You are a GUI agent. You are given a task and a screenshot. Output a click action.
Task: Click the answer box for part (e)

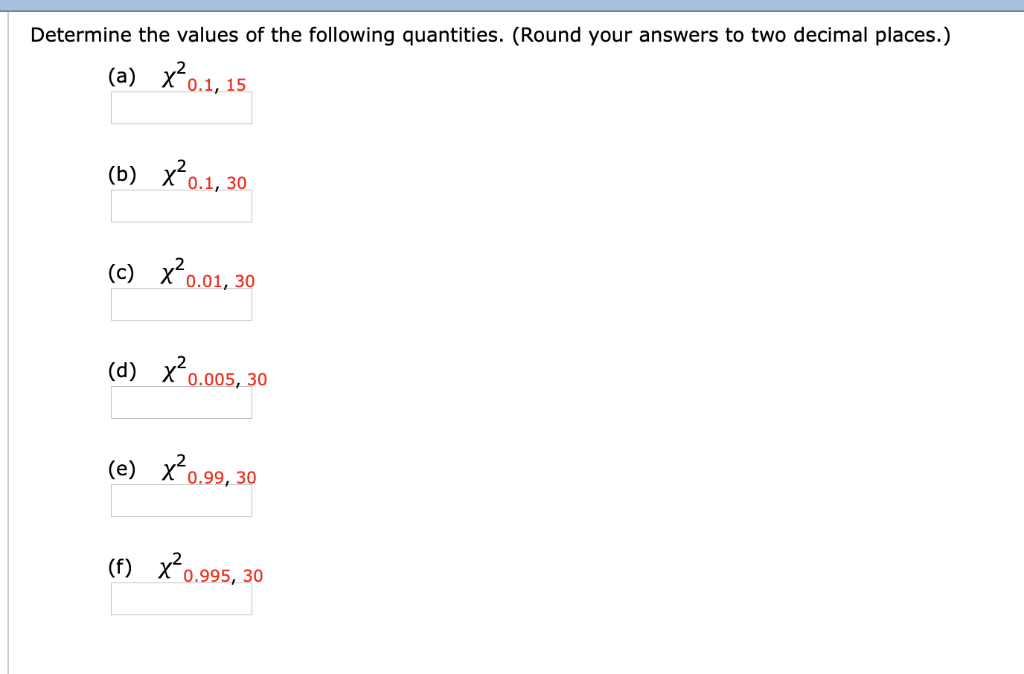pyautogui.click(x=181, y=501)
